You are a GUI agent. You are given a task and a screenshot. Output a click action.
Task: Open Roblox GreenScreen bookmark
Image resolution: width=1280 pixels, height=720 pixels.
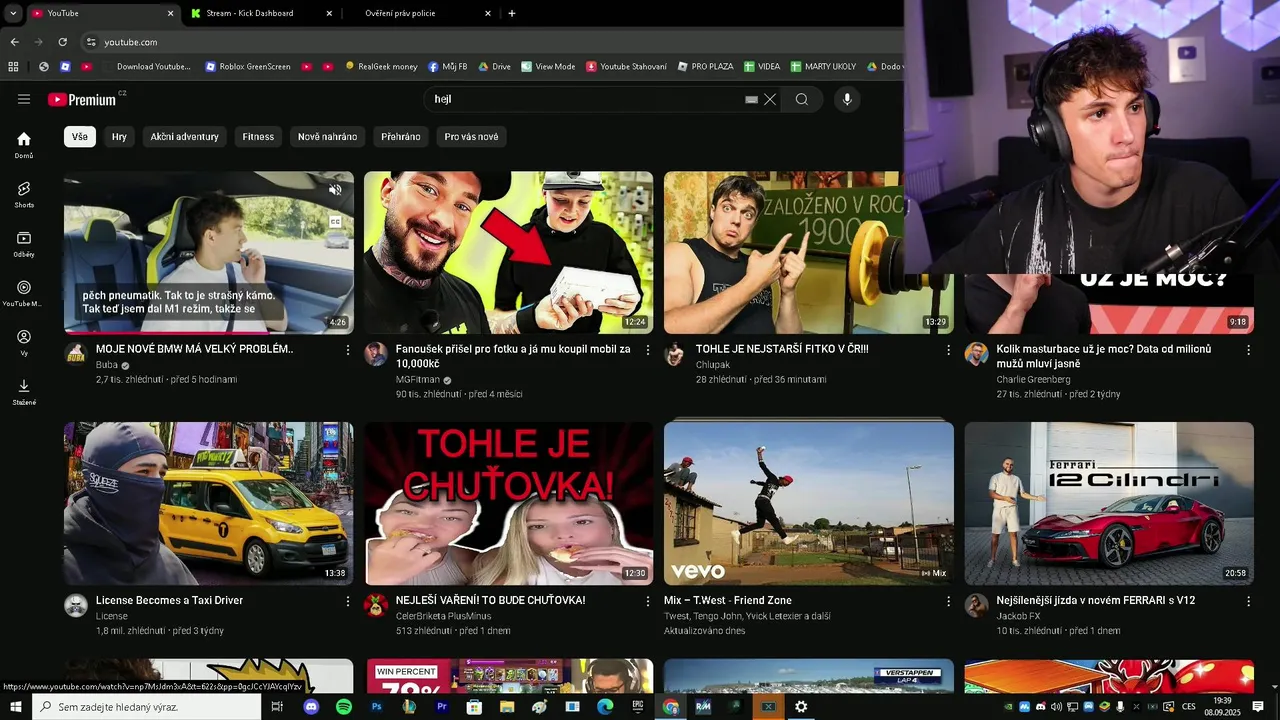[x=248, y=67]
